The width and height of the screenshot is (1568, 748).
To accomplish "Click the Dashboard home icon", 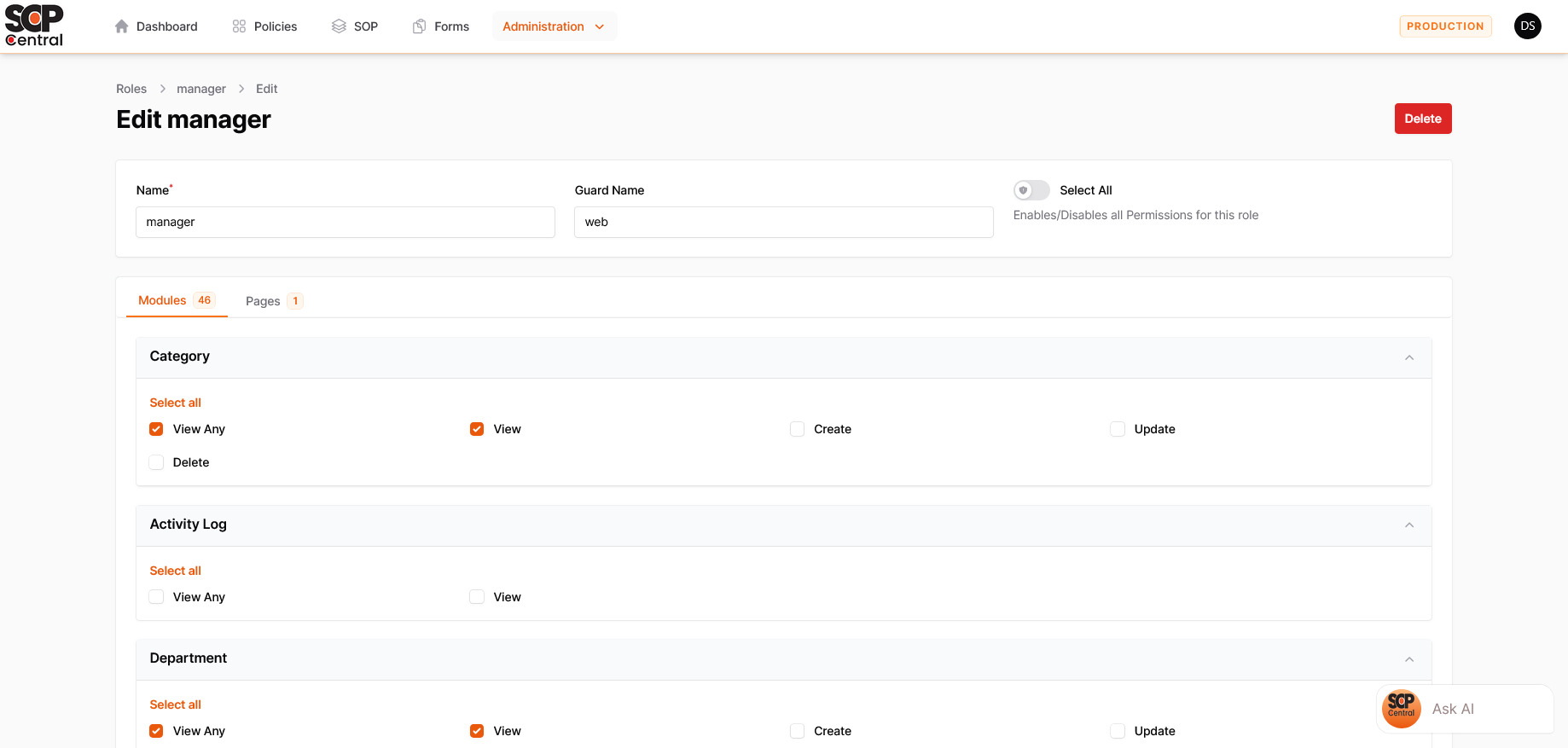I will coord(122,26).
